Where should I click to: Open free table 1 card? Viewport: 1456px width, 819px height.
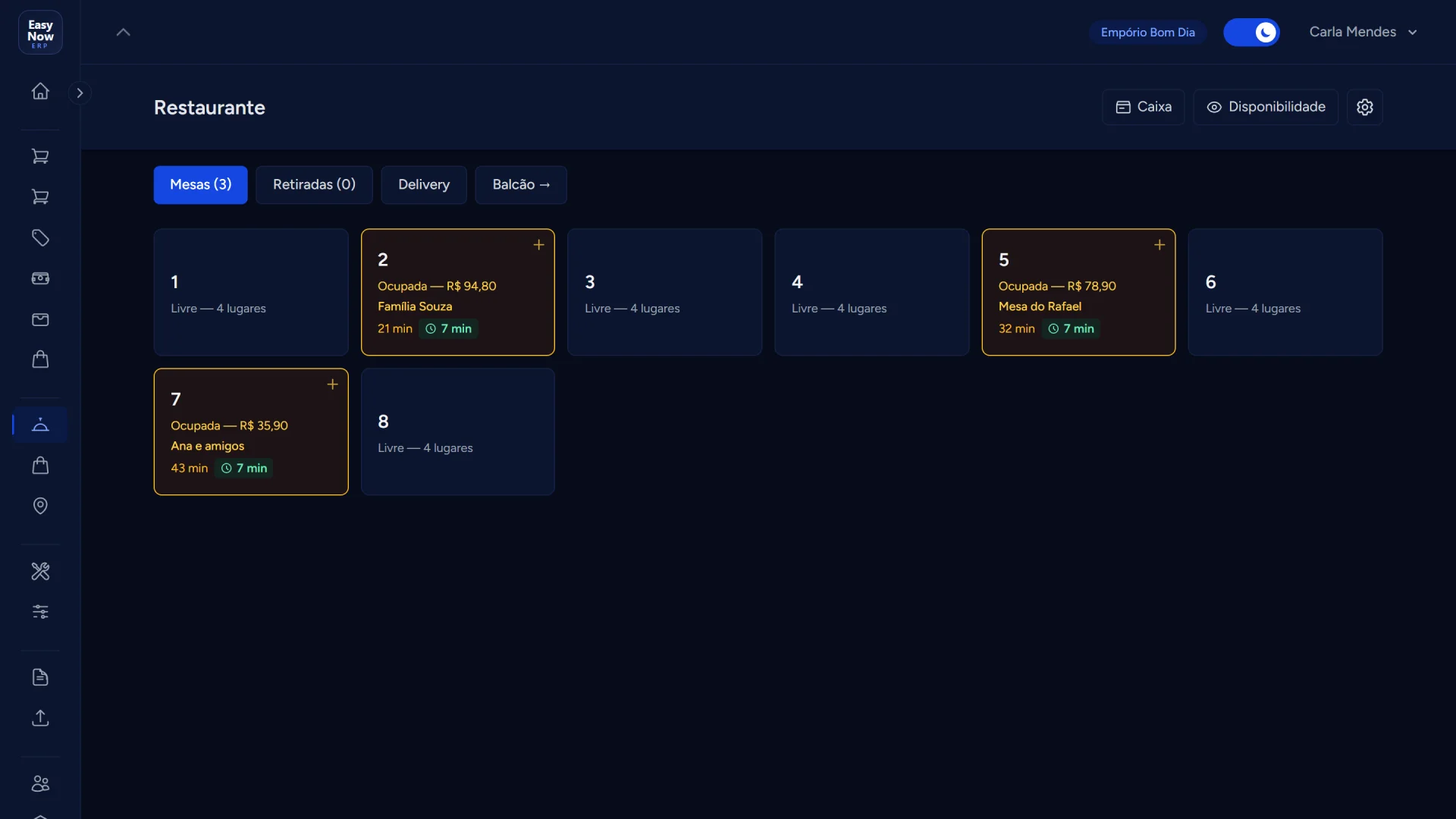pos(251,292)
